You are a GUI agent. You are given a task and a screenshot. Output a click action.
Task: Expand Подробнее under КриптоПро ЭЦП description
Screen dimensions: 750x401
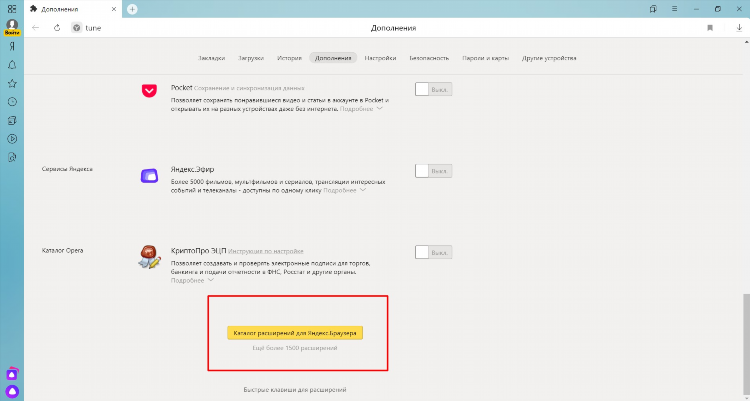coord(192,280)
